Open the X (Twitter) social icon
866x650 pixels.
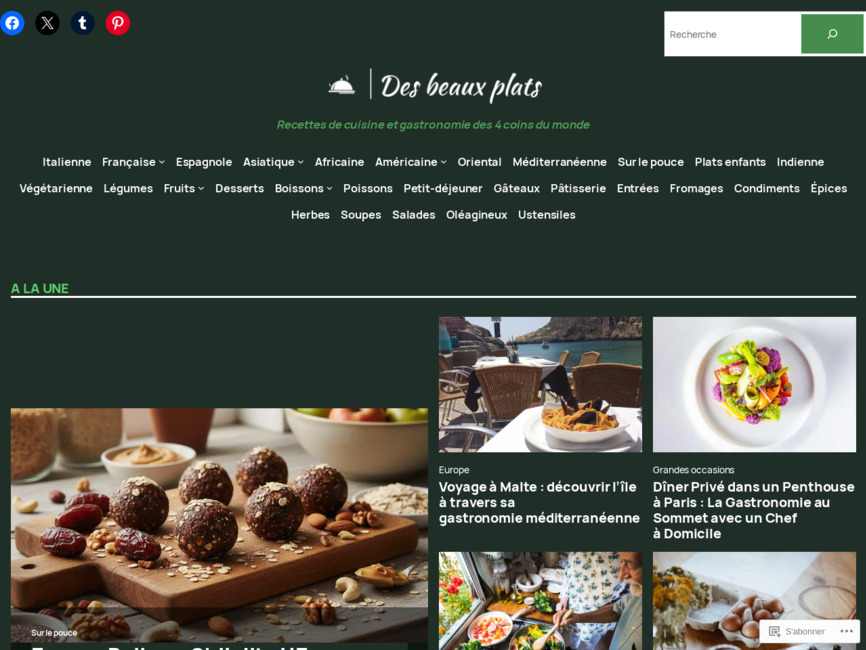(47, 23)
